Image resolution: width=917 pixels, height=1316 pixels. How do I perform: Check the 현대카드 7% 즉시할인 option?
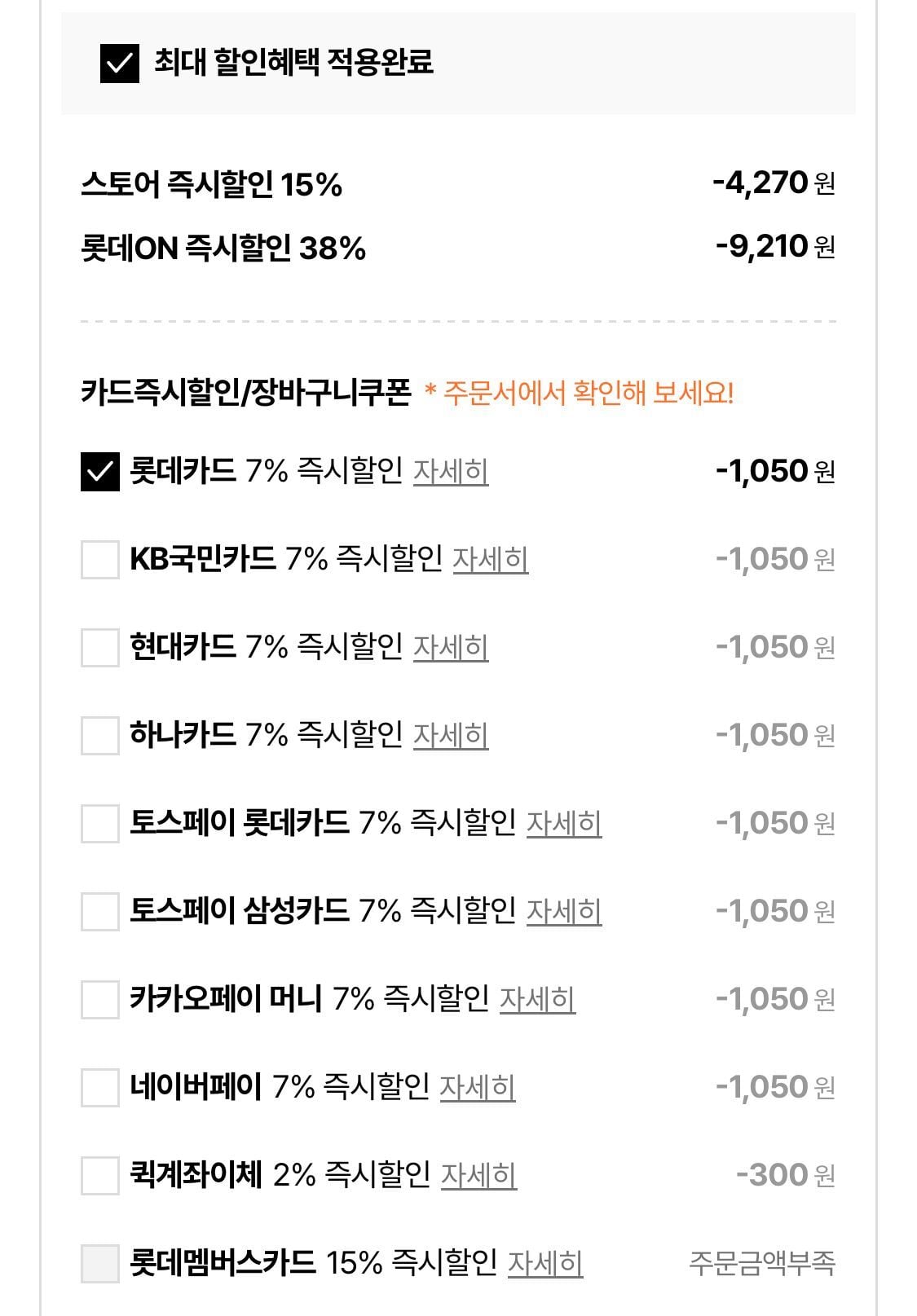tap(100, 648)
